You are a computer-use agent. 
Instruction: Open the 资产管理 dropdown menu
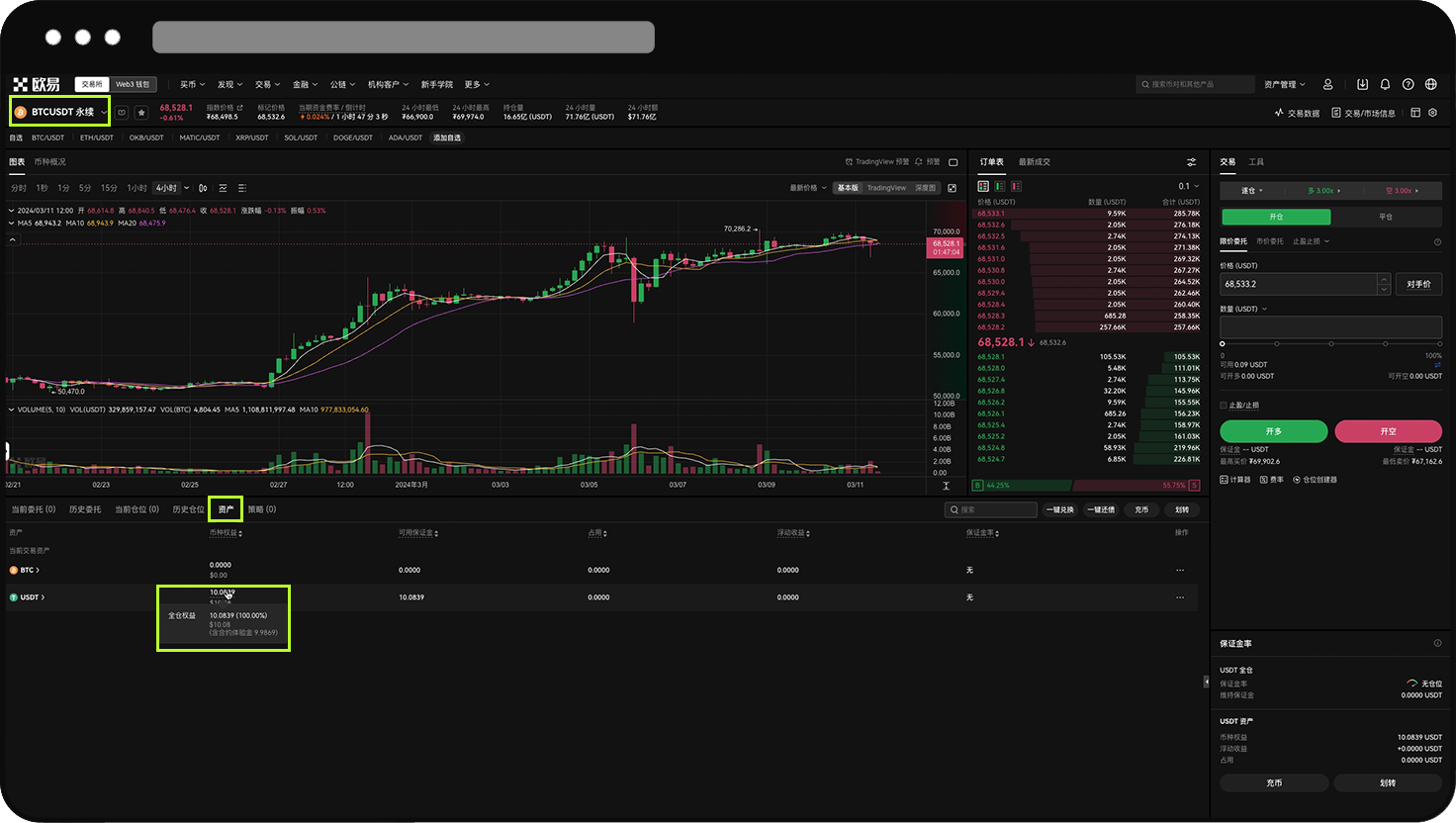[1284, 85]
